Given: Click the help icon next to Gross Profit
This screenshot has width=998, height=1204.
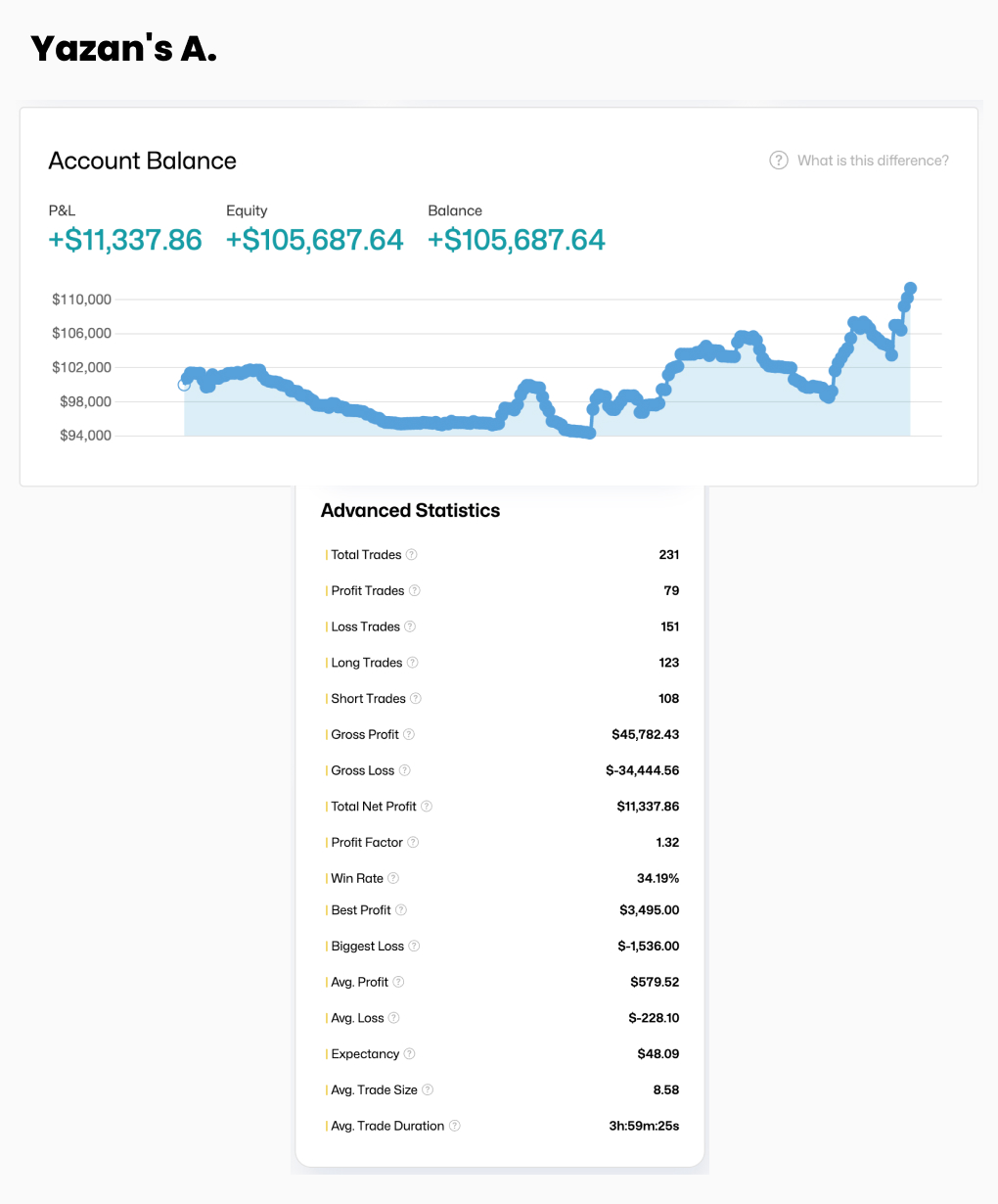Looking at the screenshot, I should point(409,735).
